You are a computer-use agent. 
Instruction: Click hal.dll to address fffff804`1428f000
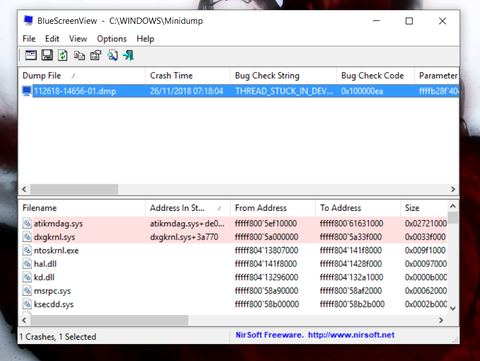point(351,264)
